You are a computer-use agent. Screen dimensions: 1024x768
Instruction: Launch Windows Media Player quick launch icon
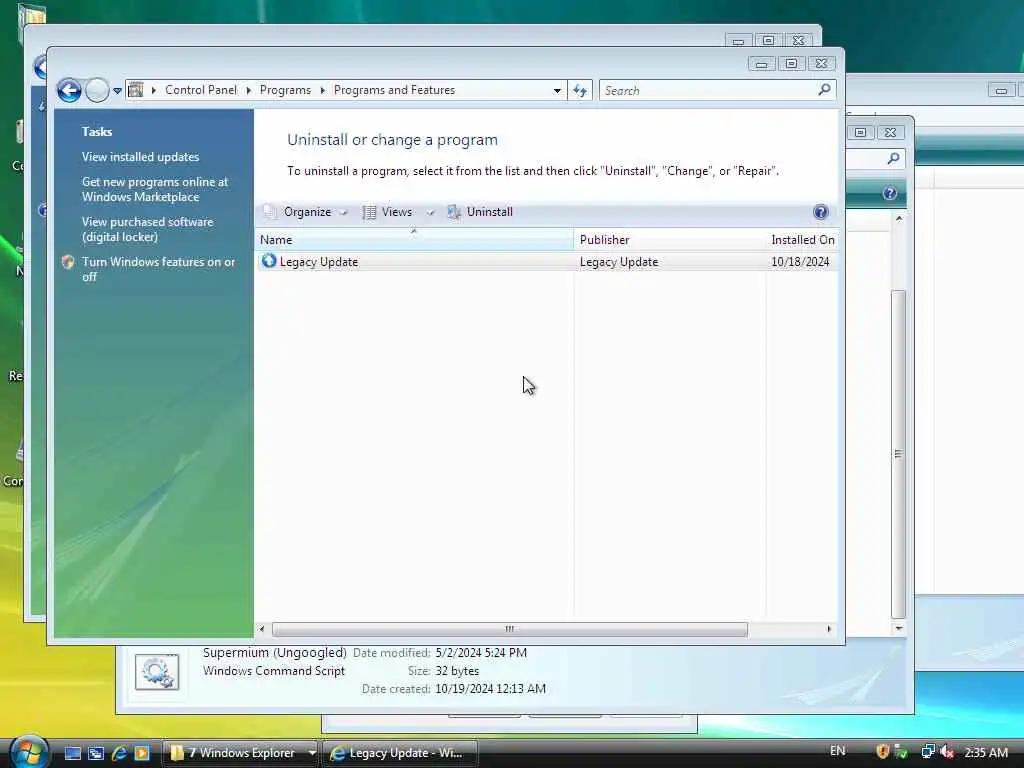pos(142,753)
